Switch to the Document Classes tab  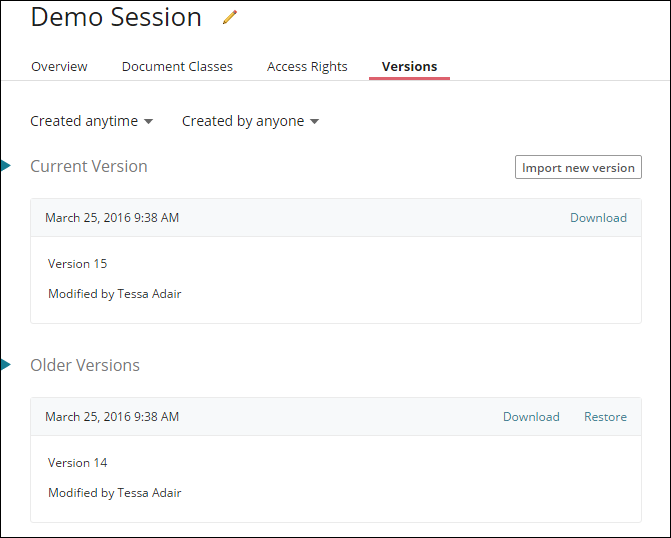[177, 67]
